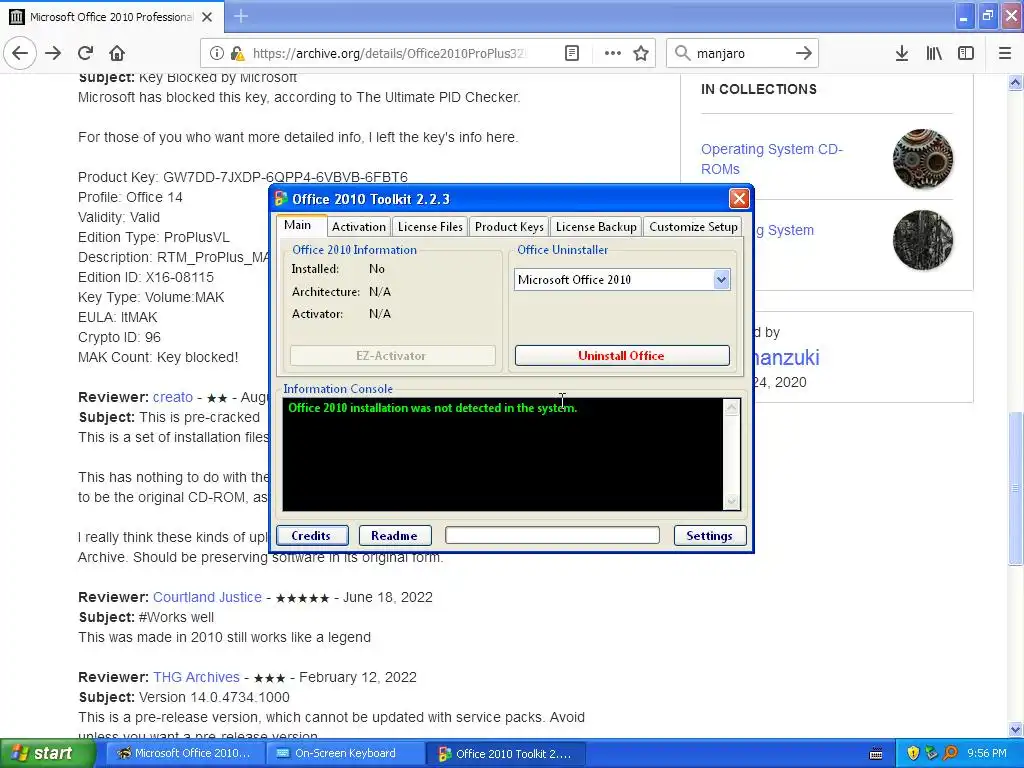Open the browser downloads icon

[902, 54]
